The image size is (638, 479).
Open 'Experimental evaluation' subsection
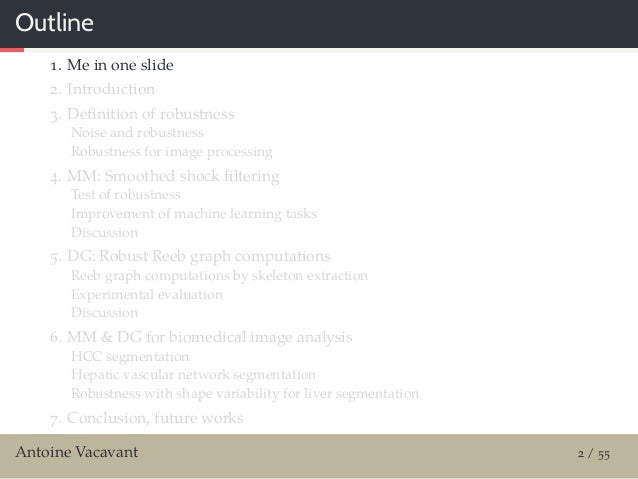147,295
